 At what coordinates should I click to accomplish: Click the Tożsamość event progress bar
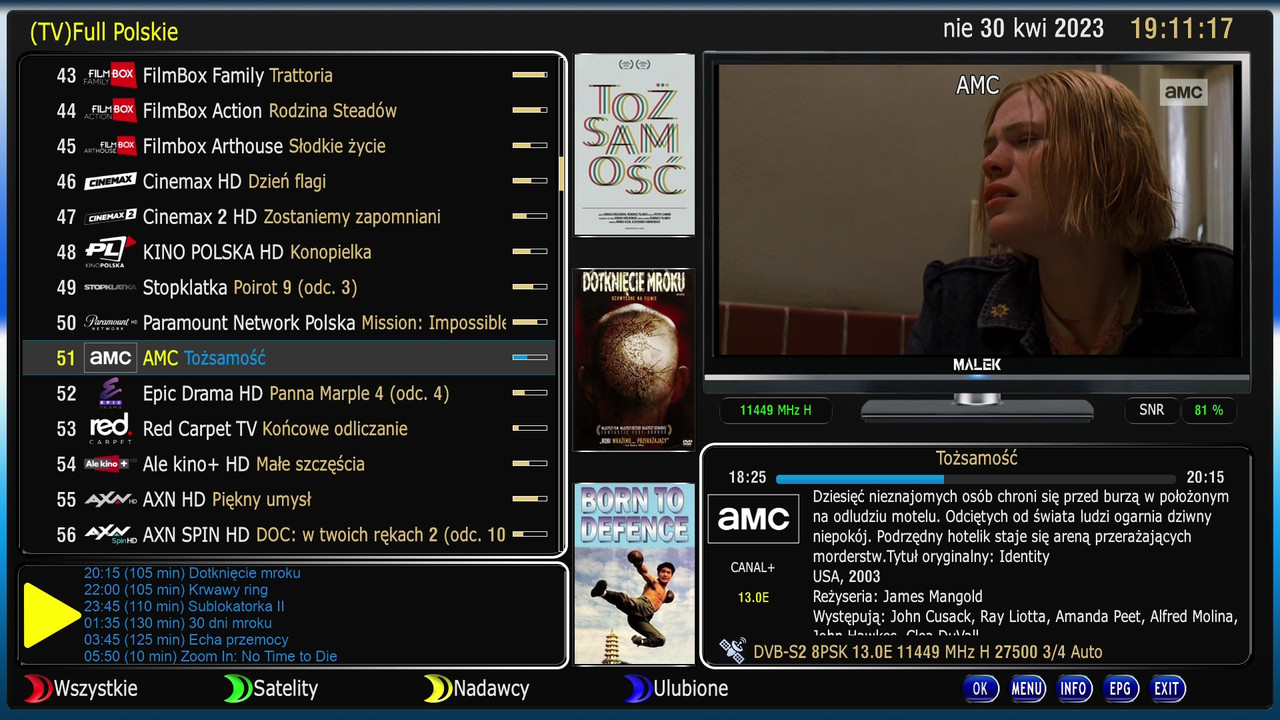976,479
